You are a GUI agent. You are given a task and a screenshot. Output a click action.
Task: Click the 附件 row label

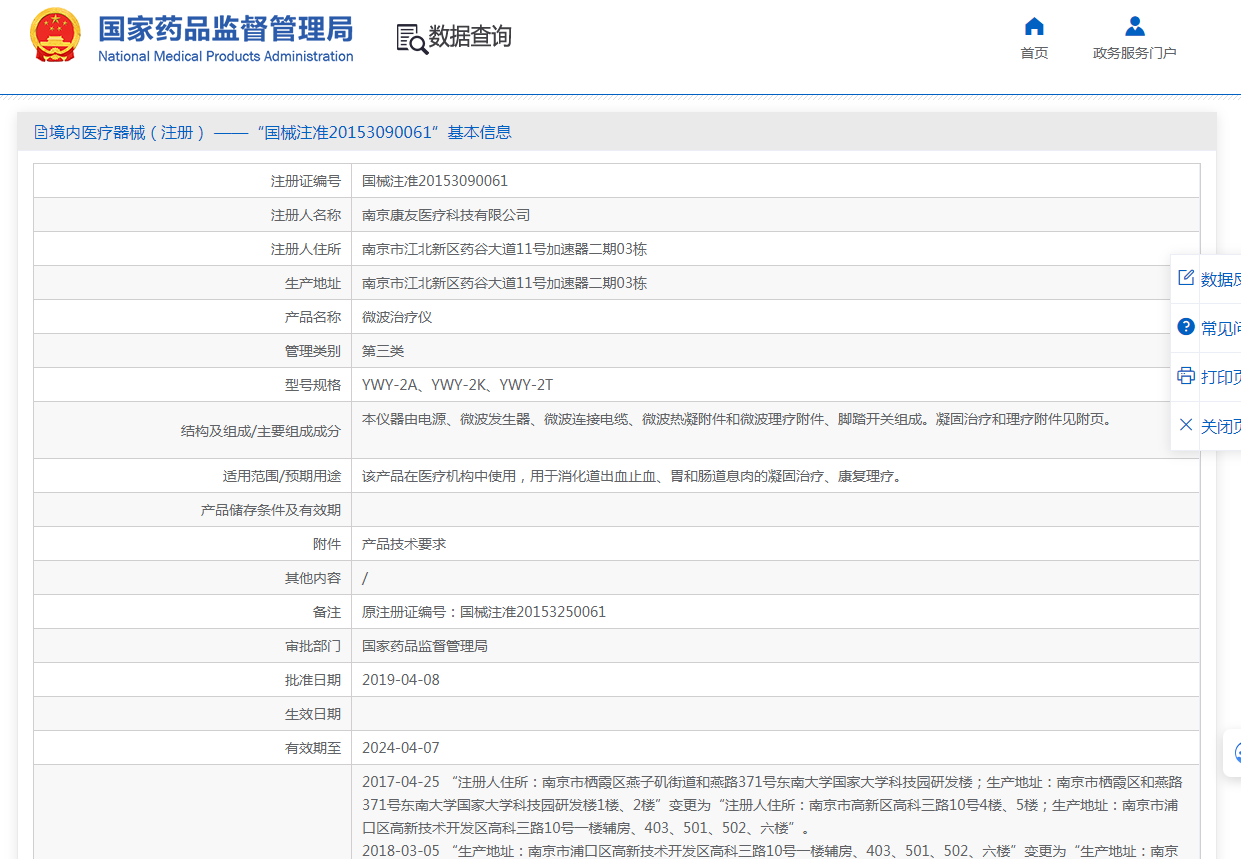327,544
